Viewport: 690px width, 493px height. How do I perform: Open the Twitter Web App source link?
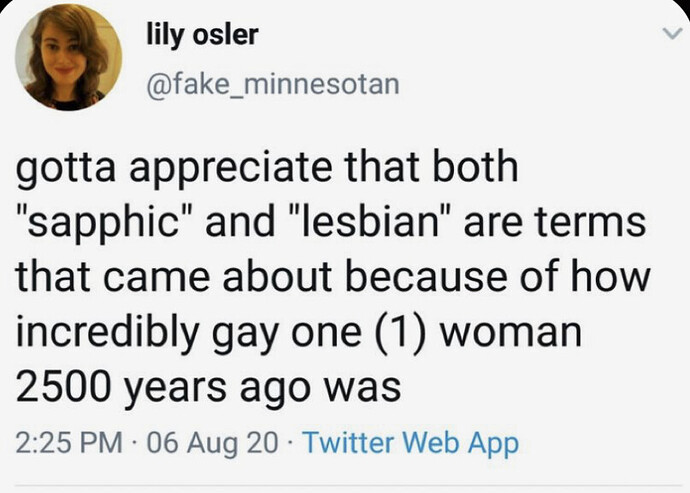[x=411, y=443]
